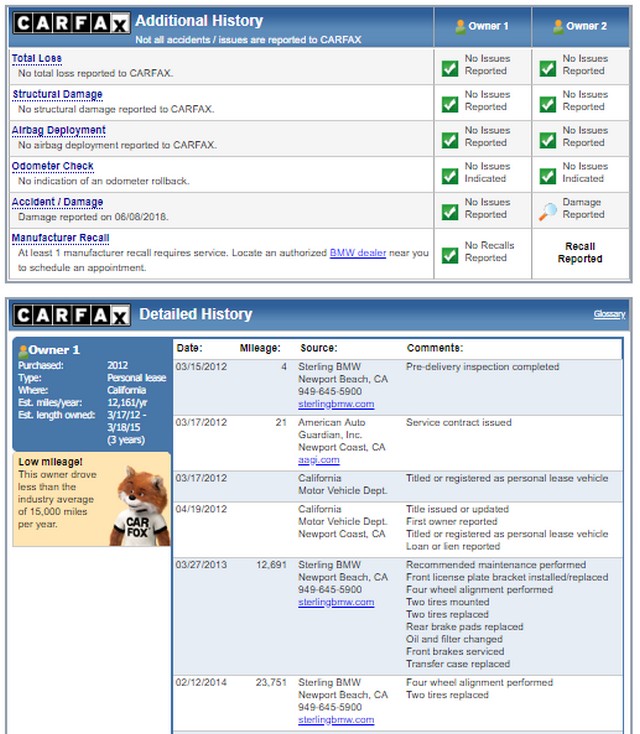
Task: Visit sterlingbmw.com in the 03/27/2013 entry
Action: pos(336,602)
